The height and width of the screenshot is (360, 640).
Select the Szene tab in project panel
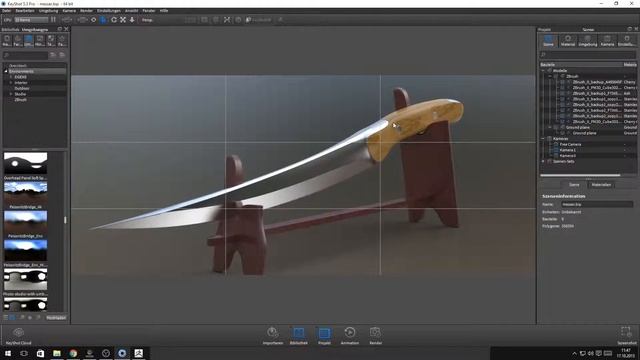click(548, 40)
